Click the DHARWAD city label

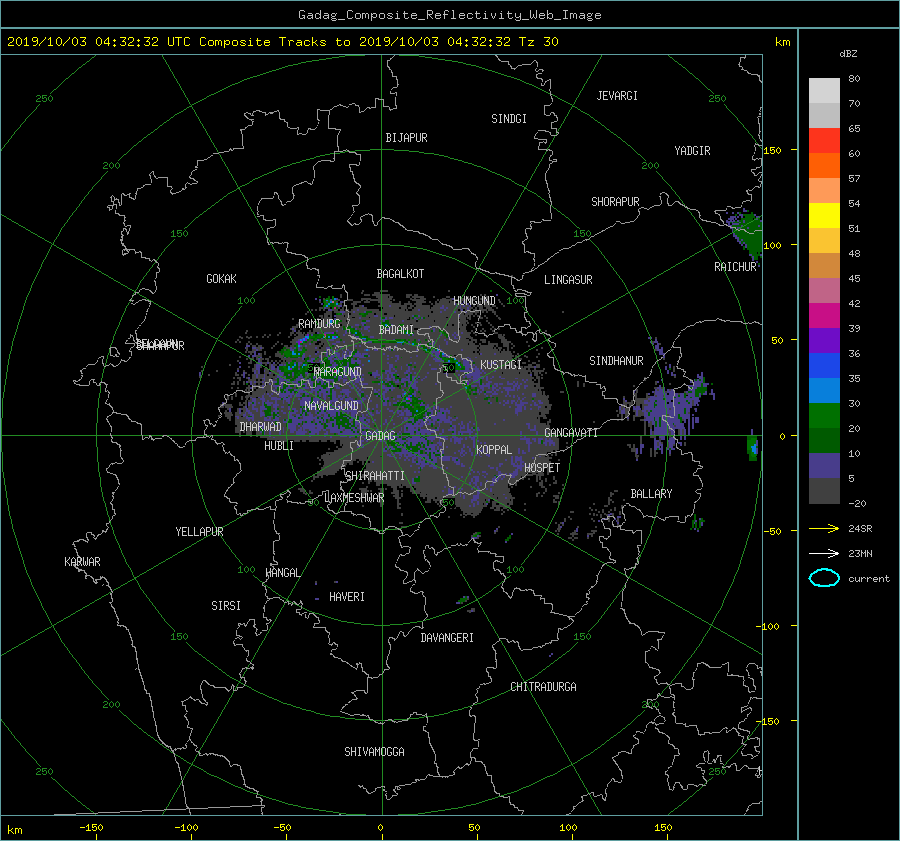point(260,427)
